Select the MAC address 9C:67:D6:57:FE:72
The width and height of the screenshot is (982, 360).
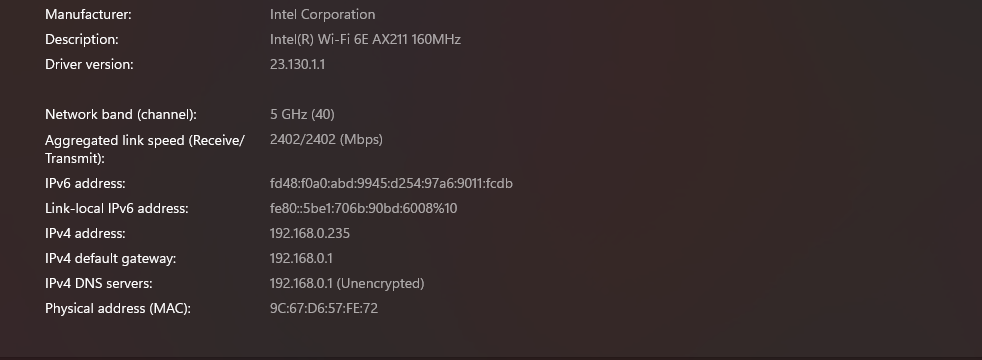click(324, 309)
